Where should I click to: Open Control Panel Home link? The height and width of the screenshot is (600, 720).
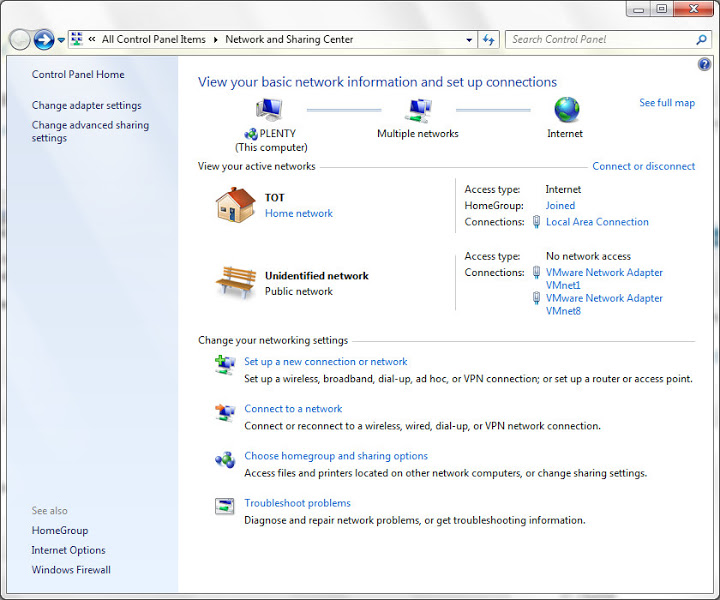pyautogui.click(x=78, y=74)
